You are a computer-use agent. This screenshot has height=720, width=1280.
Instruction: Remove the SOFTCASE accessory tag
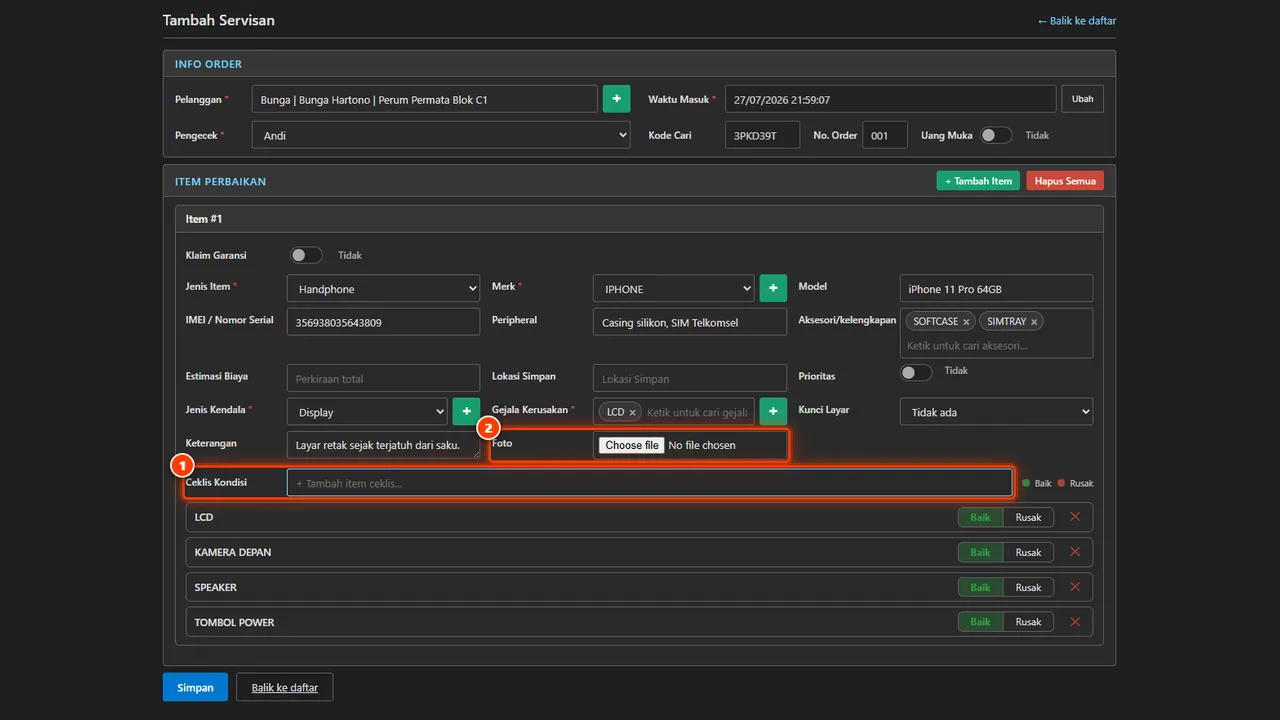[x=966, y=322]
